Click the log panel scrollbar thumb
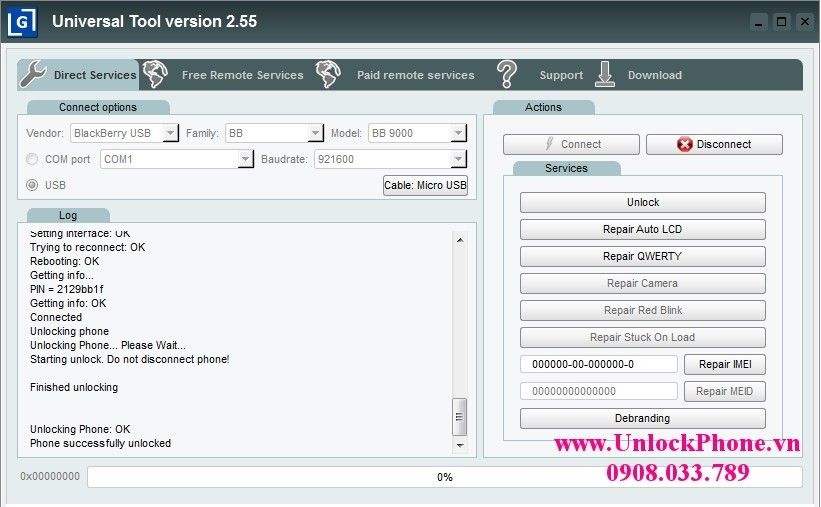The width and height of the screenshot is (821, 507). (460, 412)
